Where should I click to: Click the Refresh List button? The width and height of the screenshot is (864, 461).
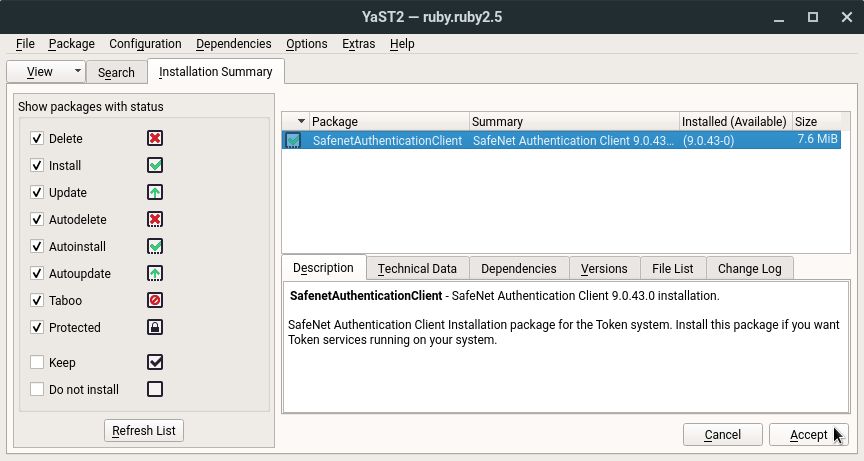point(144,431)
